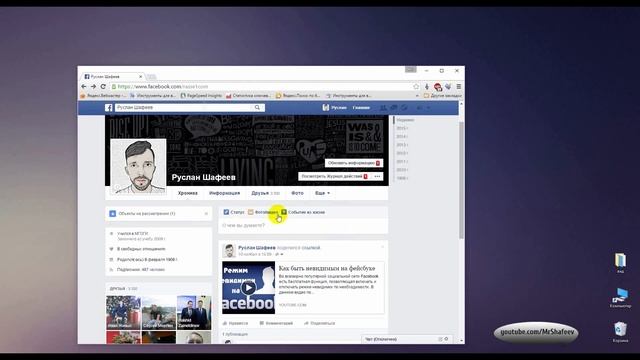Open chat settings gear icon
This screenshot has height=360, width=640.
point(446,339)
